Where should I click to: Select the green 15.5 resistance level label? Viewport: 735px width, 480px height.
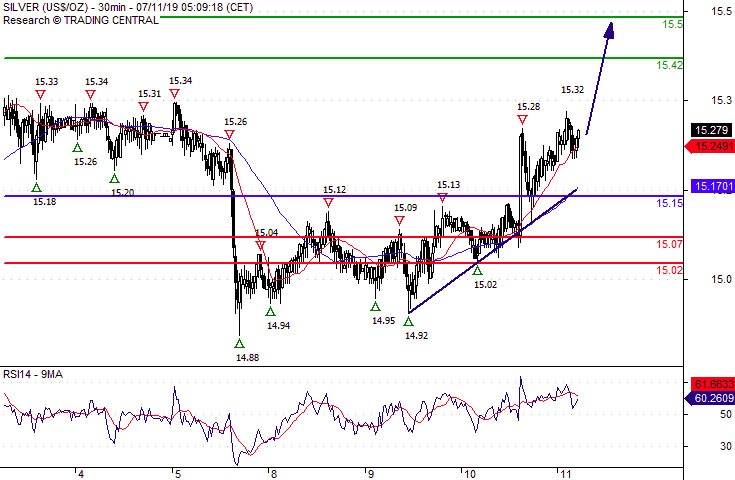point(672,24)
